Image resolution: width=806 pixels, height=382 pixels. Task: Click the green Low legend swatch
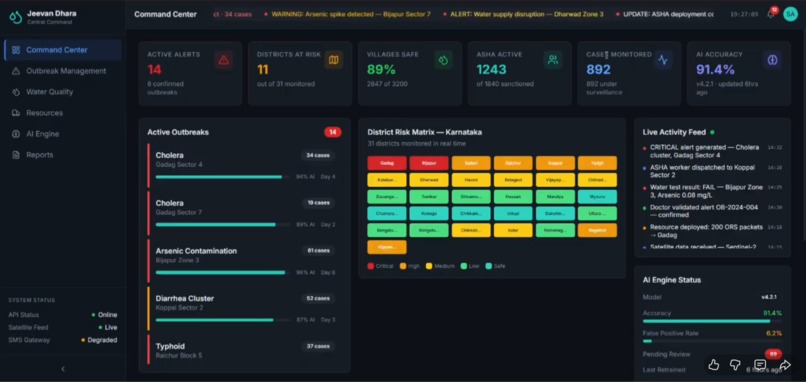[x=464, y=266]
